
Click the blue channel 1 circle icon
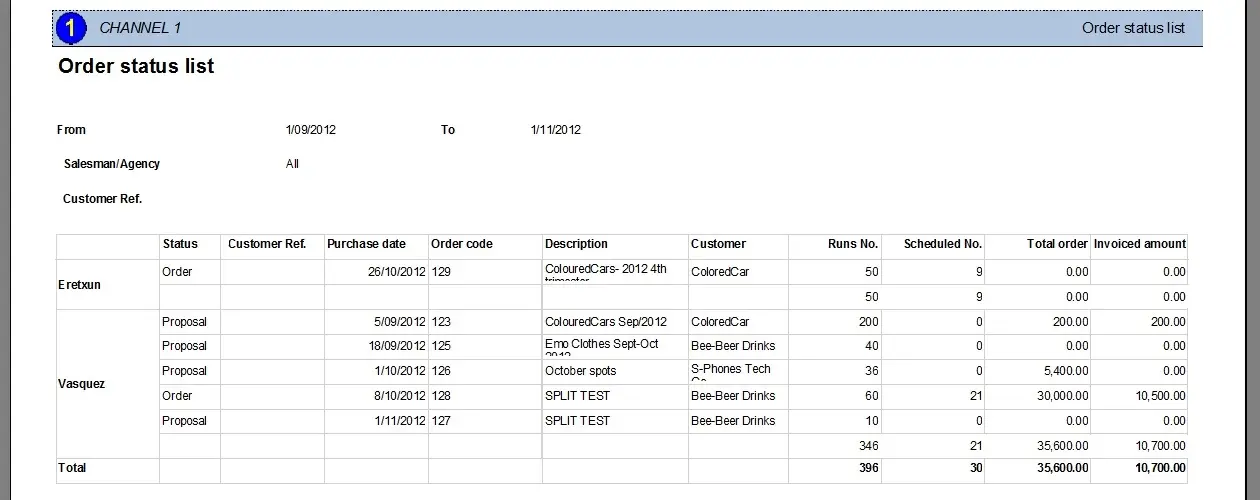pos(72,29)
